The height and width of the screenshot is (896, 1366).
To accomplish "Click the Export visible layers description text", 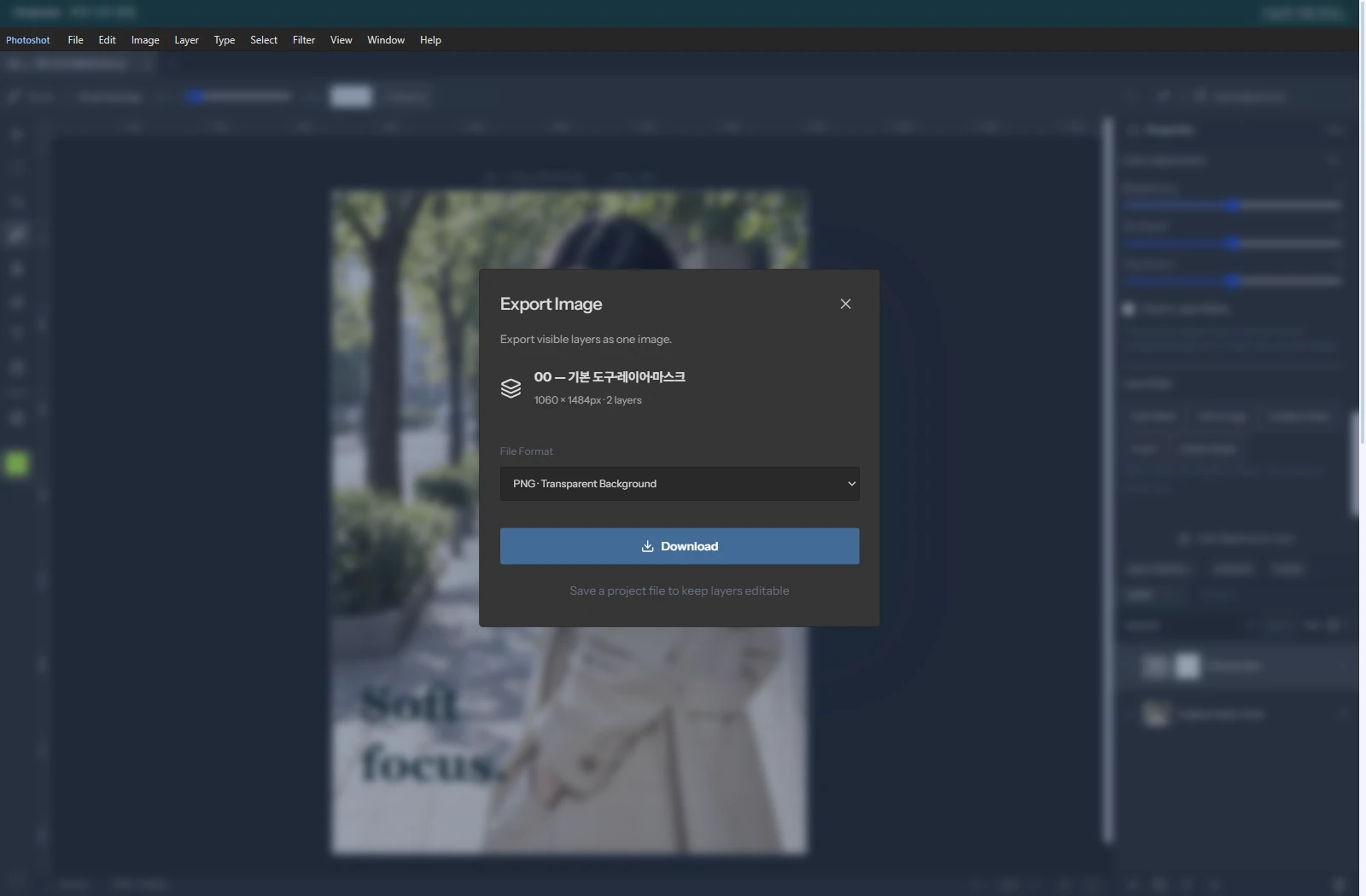I will tap(586, 339).
